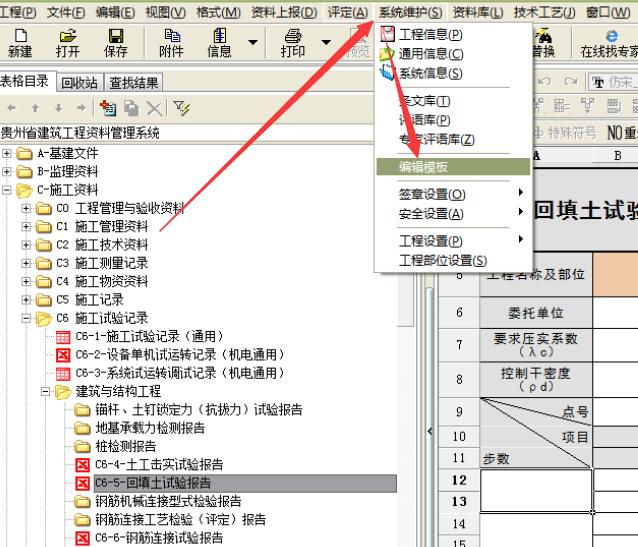Open a file with the 打开 toolbar icon
Image resolution: width=638 pixels, height=547 pixels.
(x=68, y=43)
